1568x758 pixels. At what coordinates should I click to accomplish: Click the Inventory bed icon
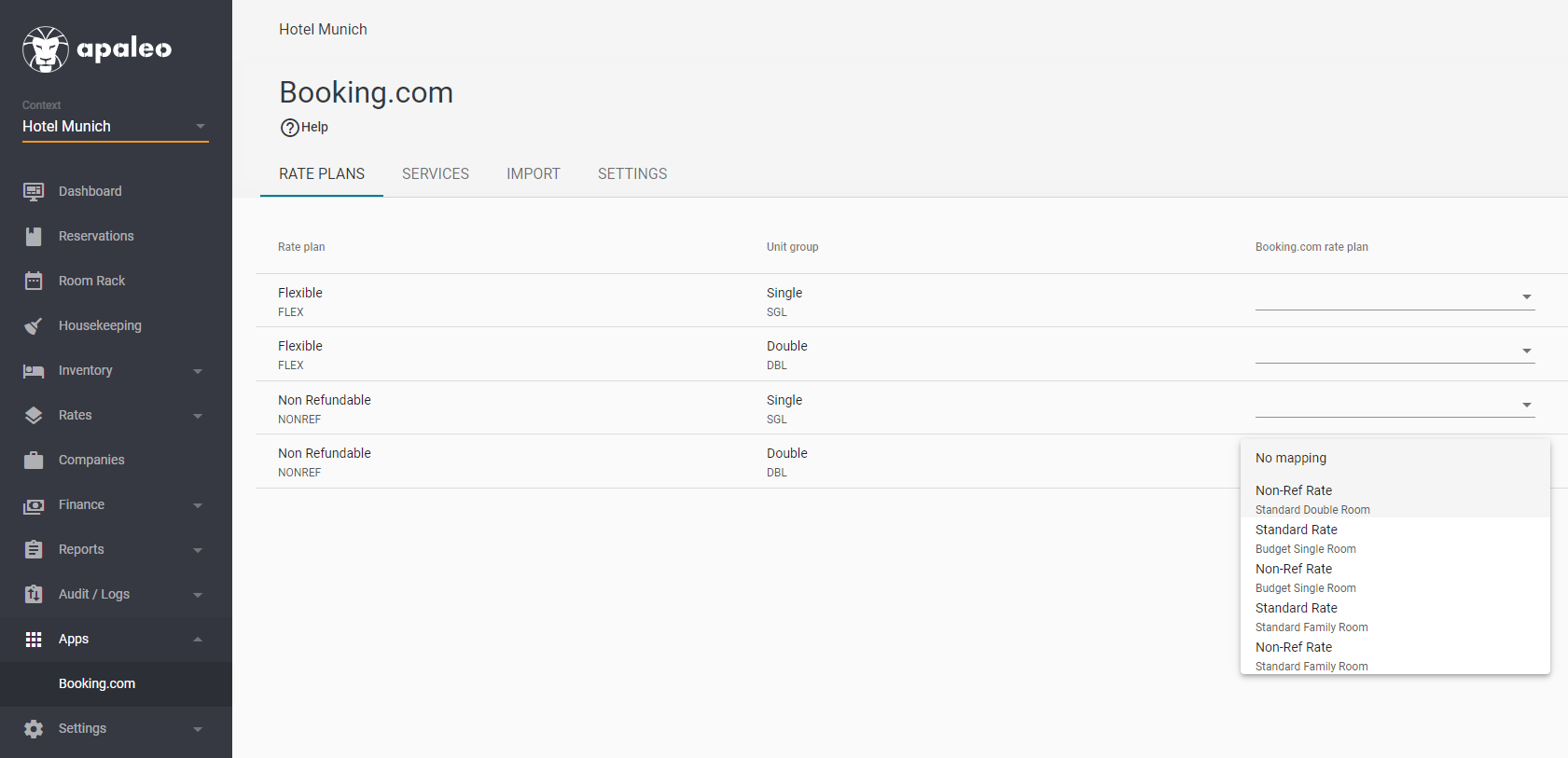coord(34,370)
